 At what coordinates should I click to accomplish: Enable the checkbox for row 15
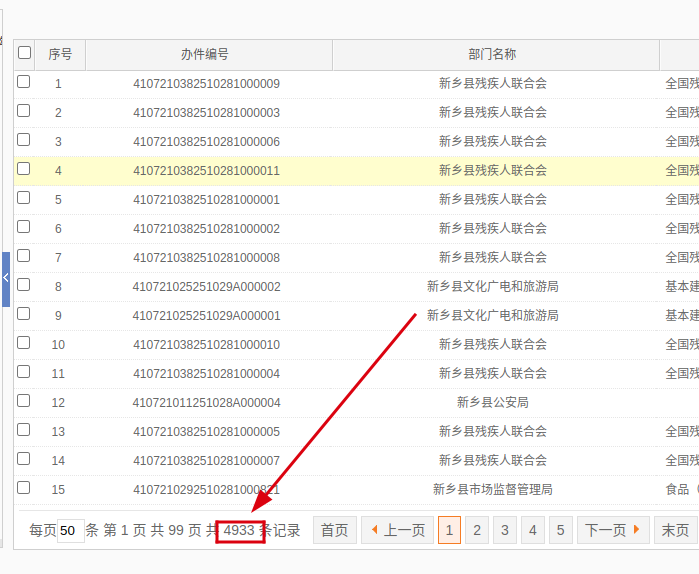24,488
